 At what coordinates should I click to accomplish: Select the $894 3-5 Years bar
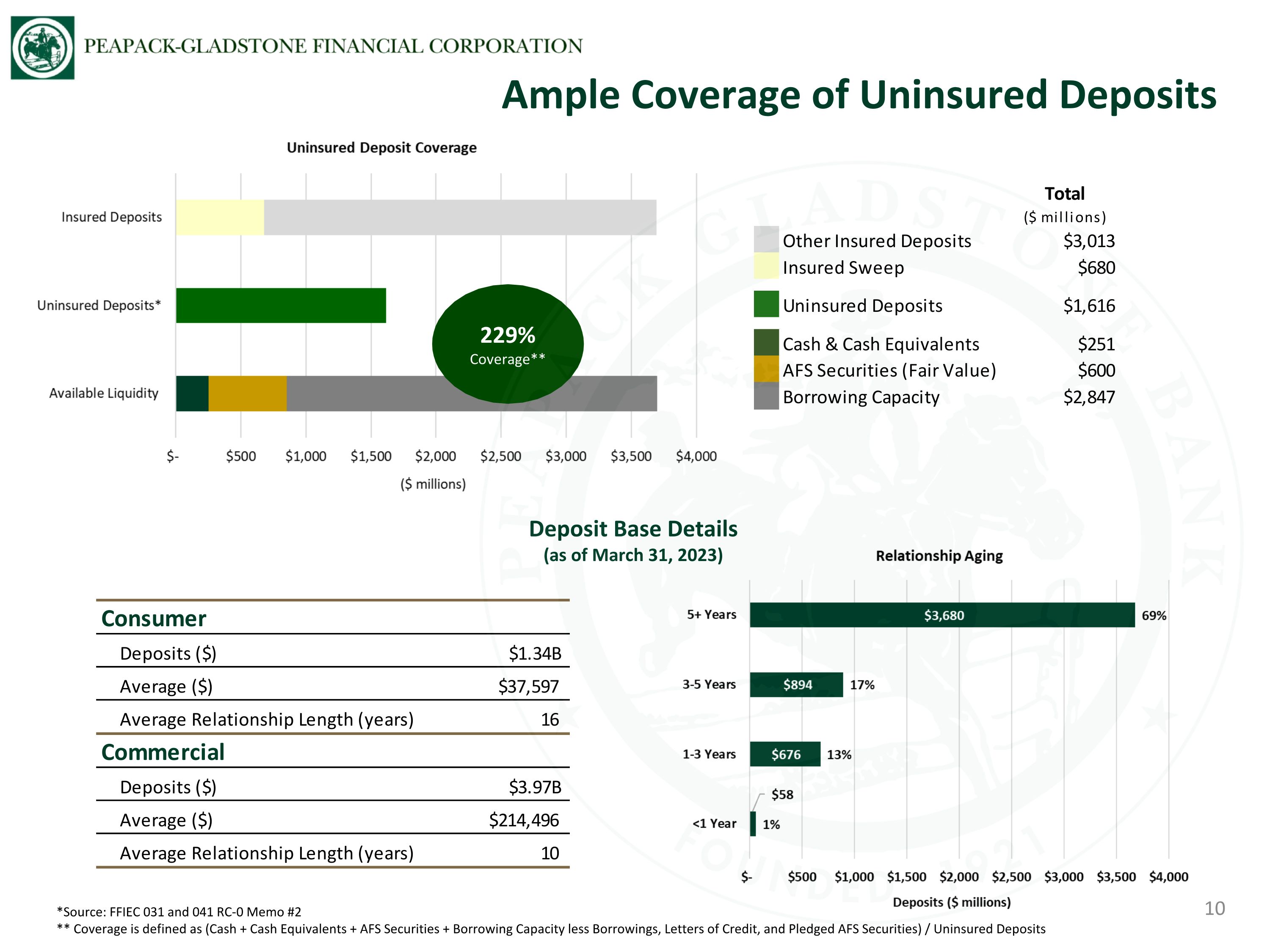coord(796,685)
